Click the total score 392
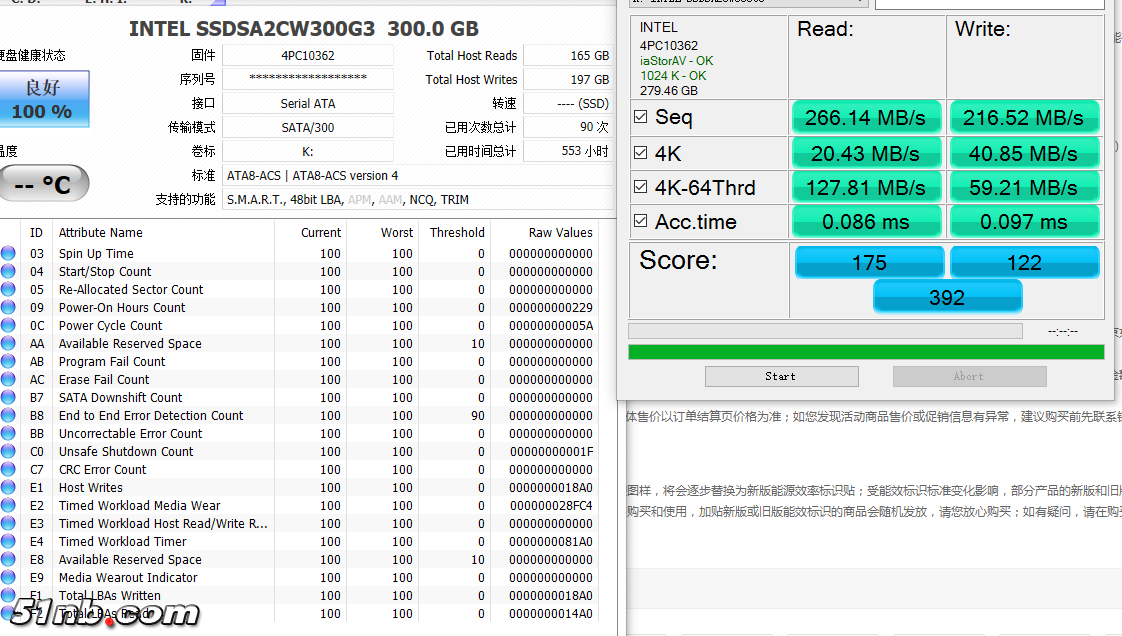This screenshot has width=1122, height=636. (947, 296)
